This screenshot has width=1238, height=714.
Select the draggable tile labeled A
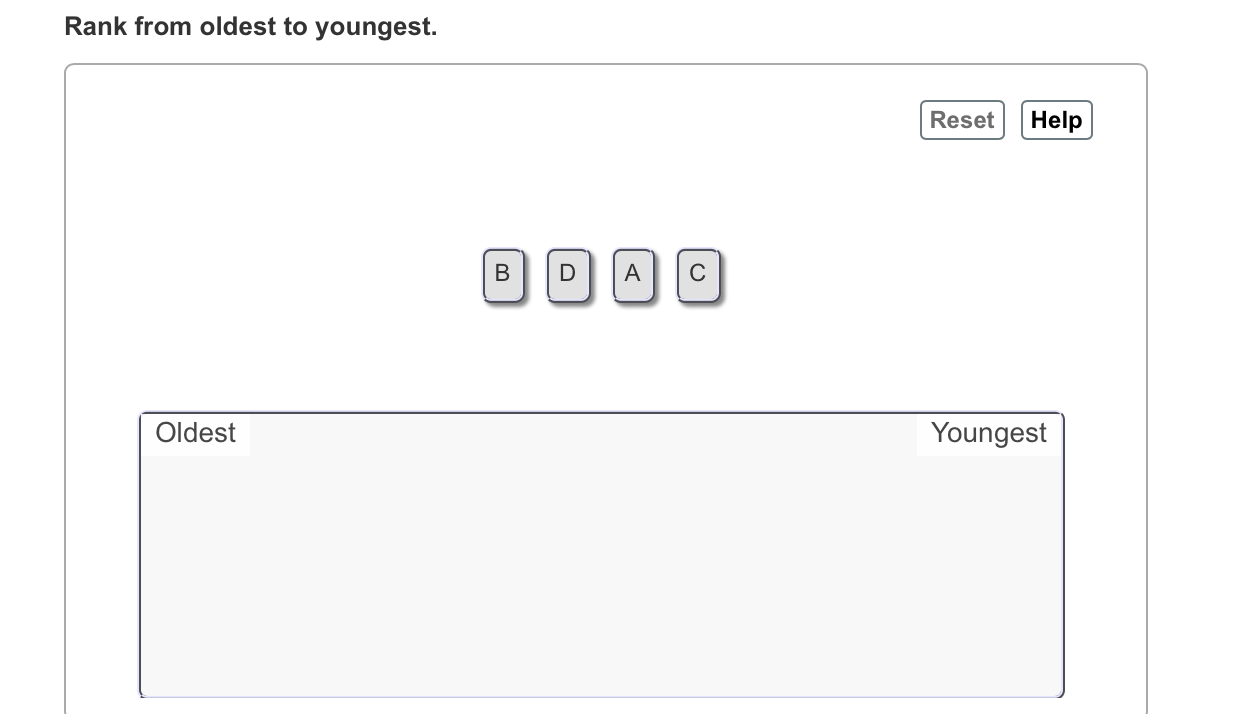[632, 274]
